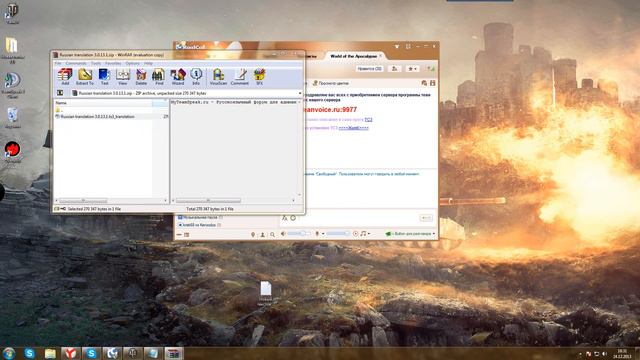Click the Test archive icon in WinRAR
The image size is (640, 360).
point(104,77)
